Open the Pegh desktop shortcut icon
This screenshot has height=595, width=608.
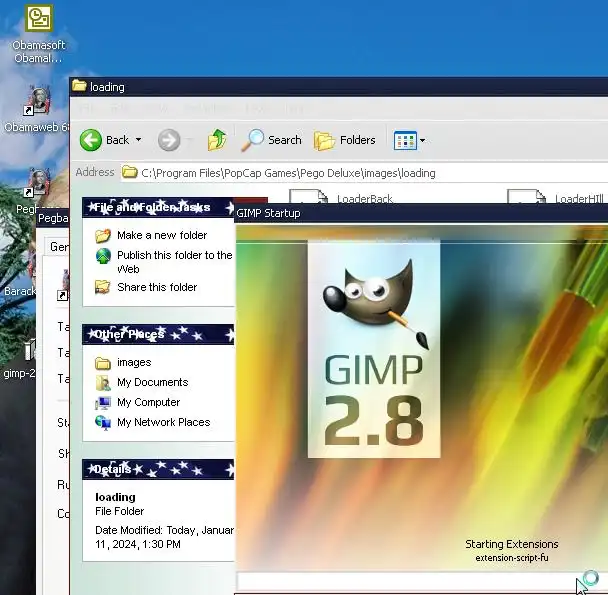pyautogui.click(x=38, y=183)
